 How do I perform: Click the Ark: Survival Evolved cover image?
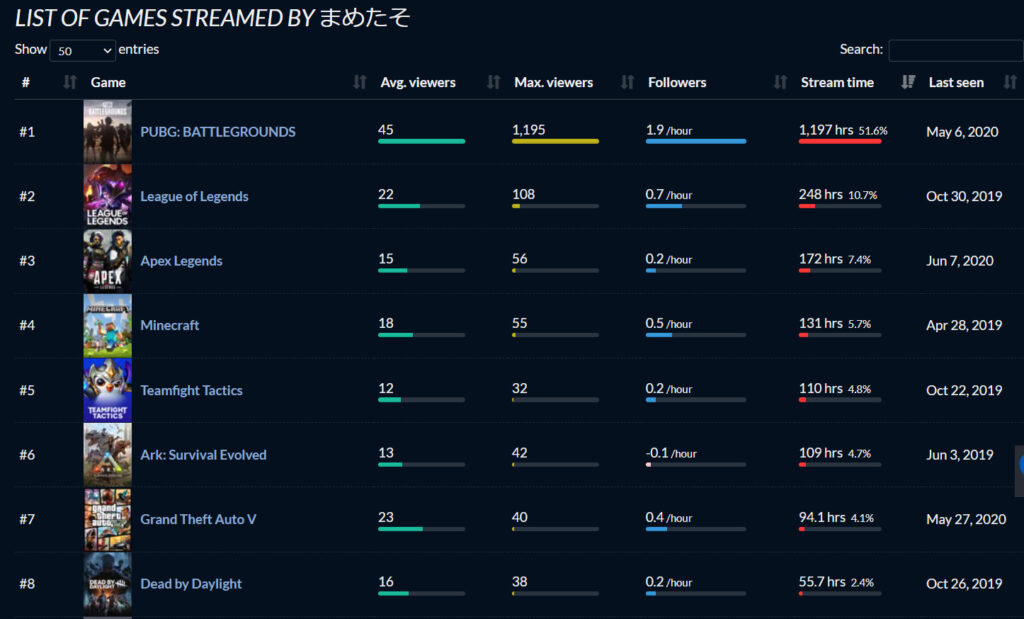[x=107, y=455]
